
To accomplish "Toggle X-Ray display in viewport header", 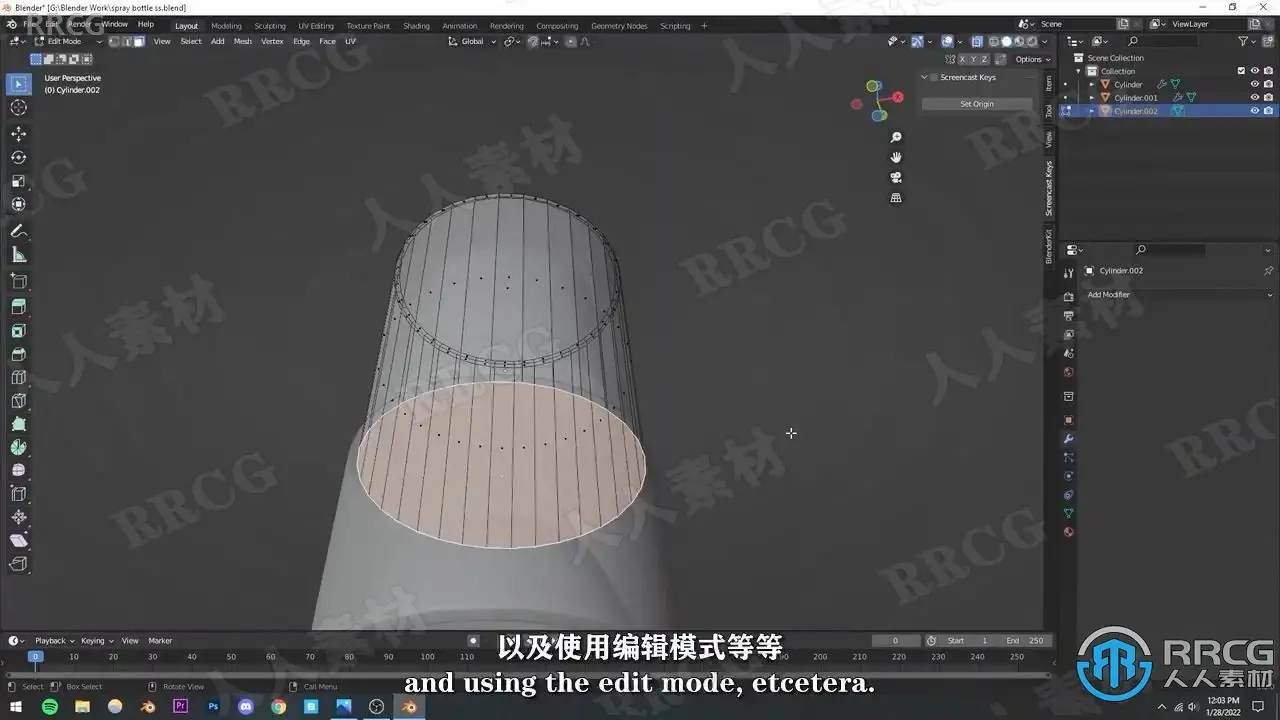I will tap(977, 41).
